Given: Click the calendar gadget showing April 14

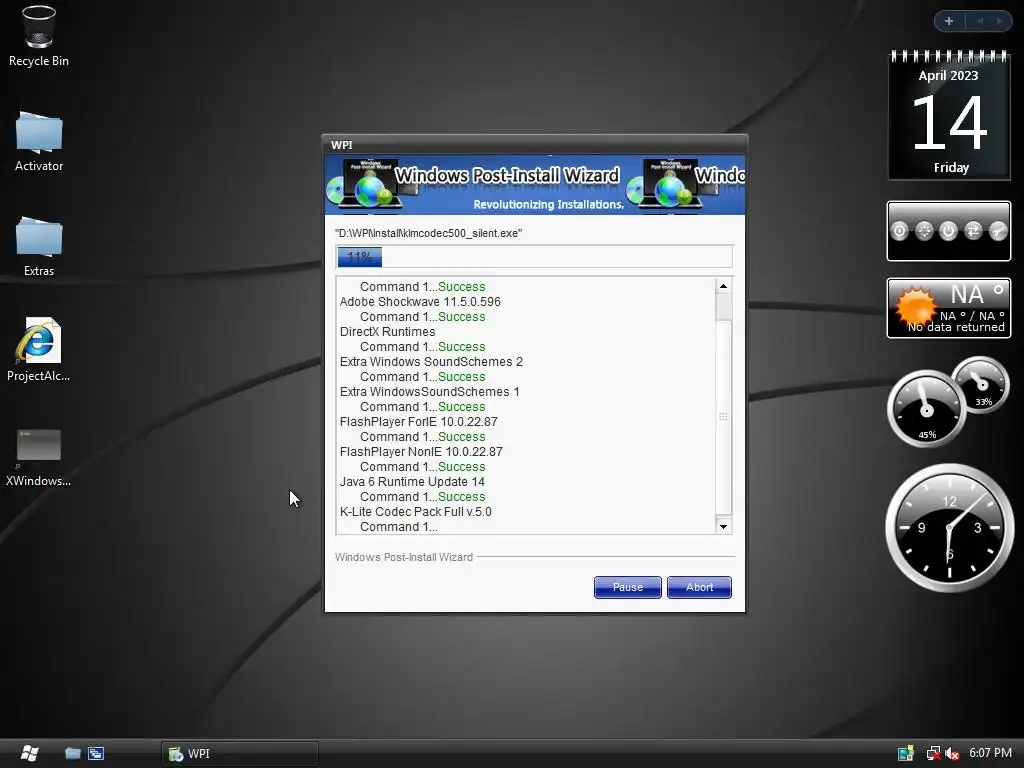Looking at the screenshot, I should 949,116.
